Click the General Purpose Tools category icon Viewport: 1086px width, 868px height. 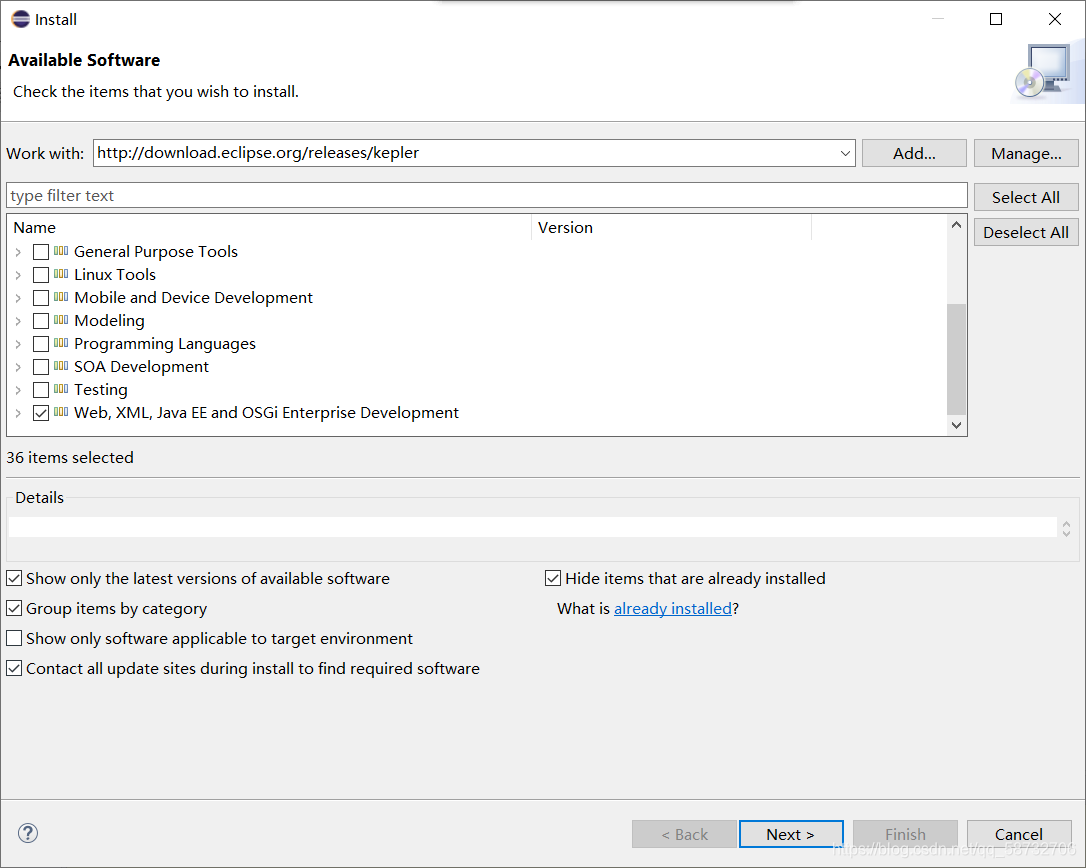(61, 251)
